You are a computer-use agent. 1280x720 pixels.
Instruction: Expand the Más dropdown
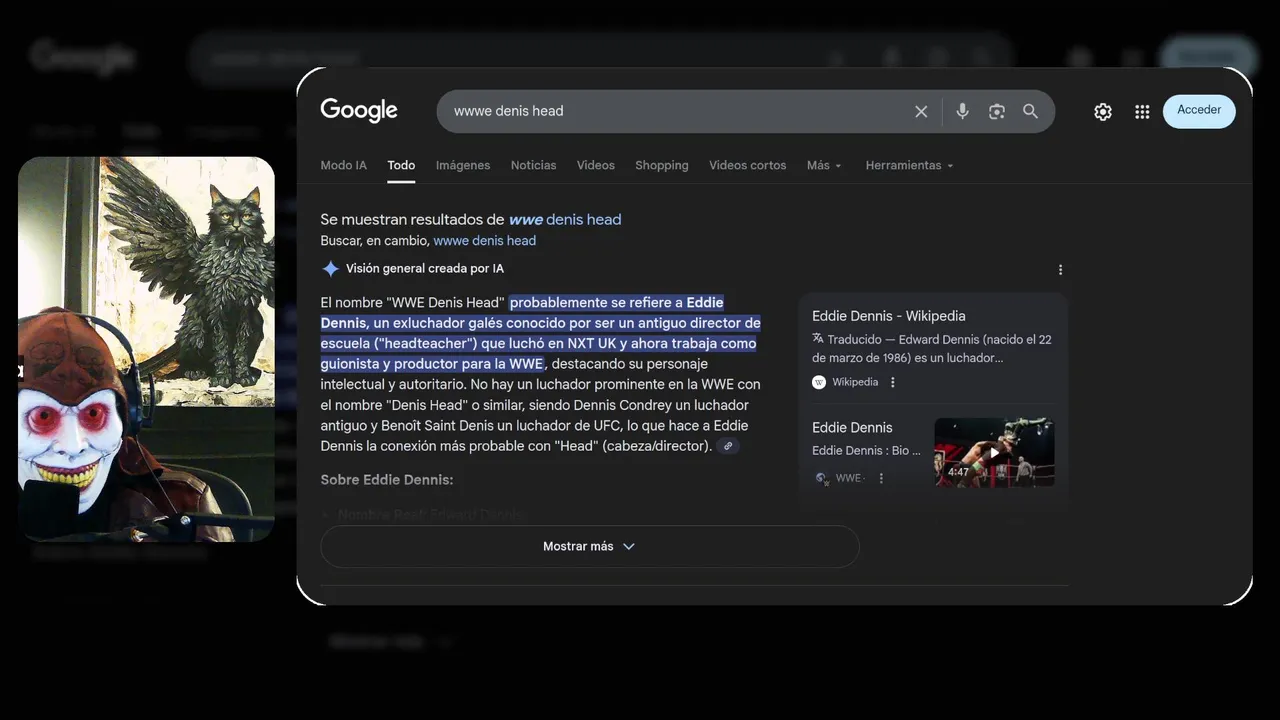[824, 165]
